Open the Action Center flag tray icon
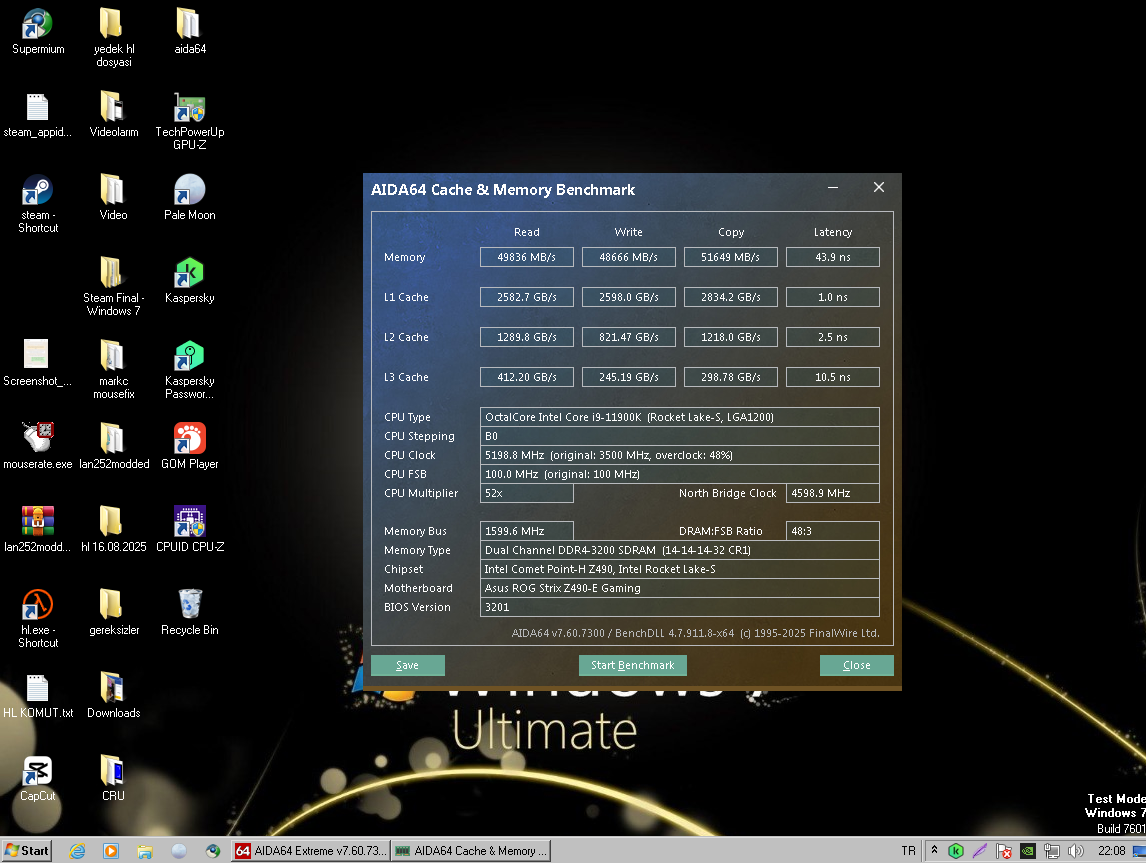The height and width of the screenshot is (863, 1146). click(x=1004, y=851)
